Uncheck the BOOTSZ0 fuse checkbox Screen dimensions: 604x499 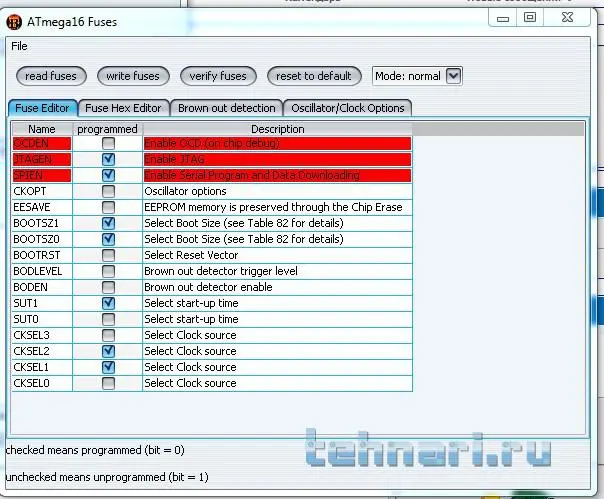click(x=108, y=239)
